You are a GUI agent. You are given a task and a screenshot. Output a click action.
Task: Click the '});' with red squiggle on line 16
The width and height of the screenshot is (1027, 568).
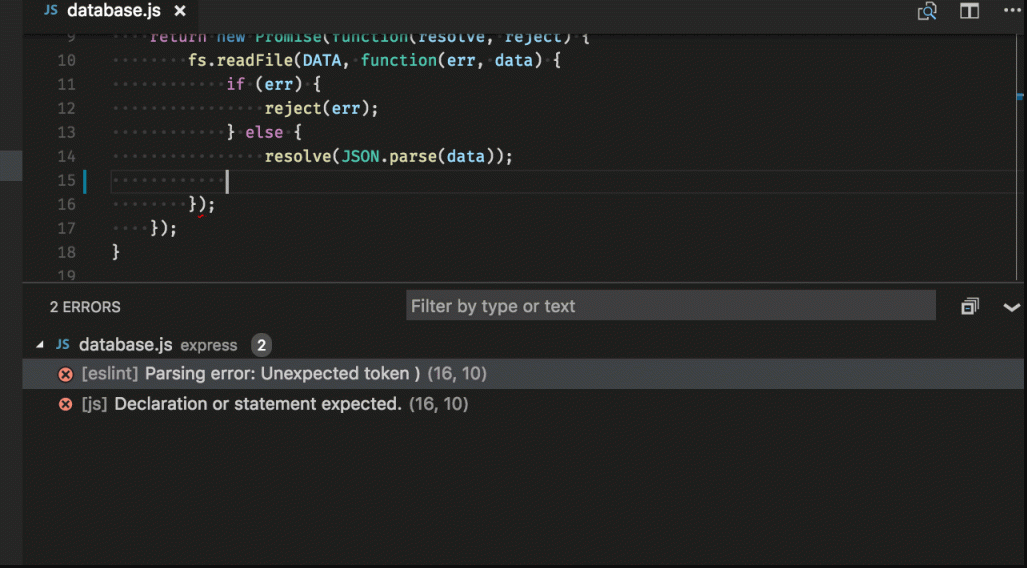pyautogui.click(x=202, y=205)
